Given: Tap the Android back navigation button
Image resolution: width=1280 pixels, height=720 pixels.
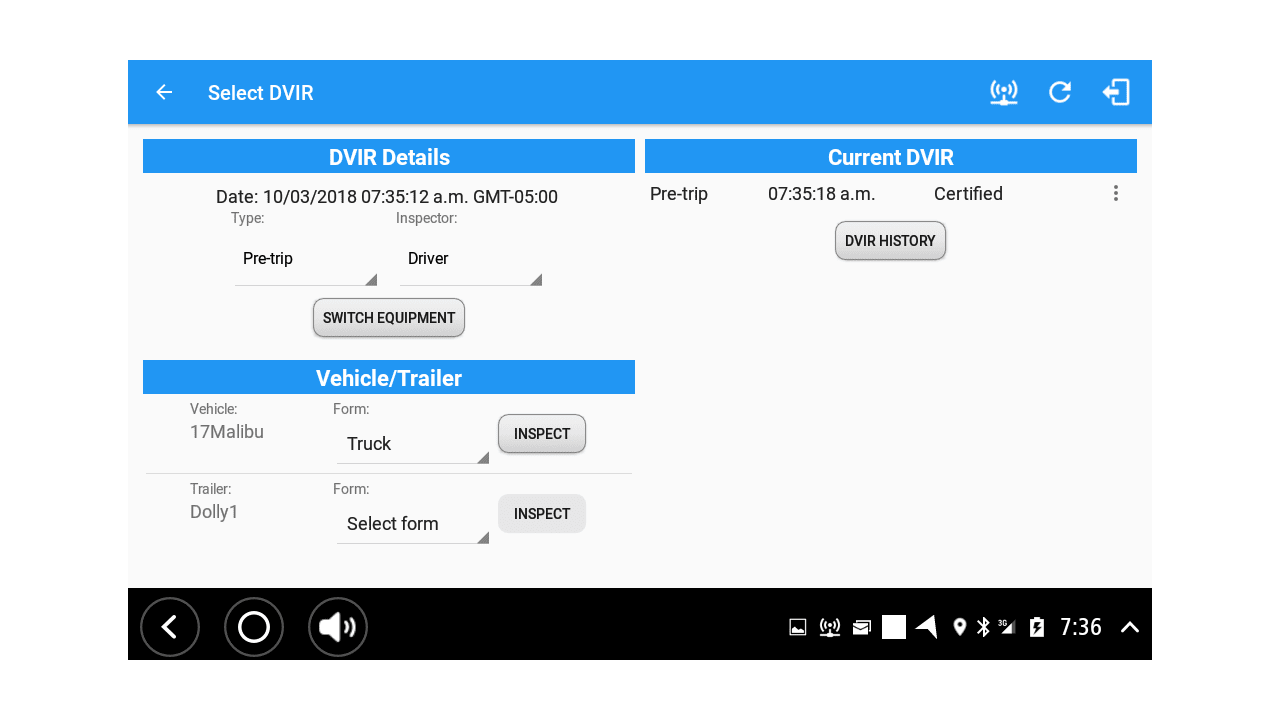Looking at the screenshot, I should (170, 627).
